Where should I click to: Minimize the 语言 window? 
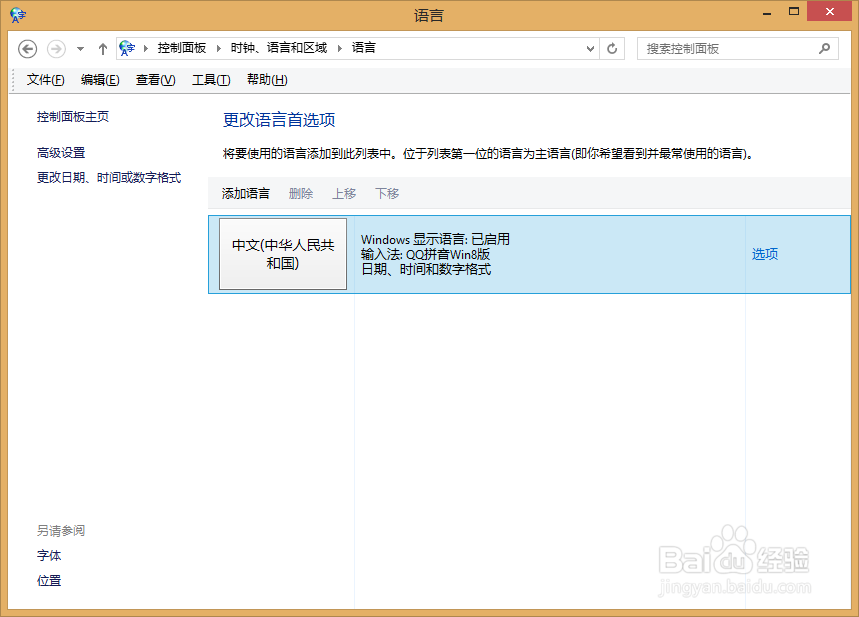767,12
